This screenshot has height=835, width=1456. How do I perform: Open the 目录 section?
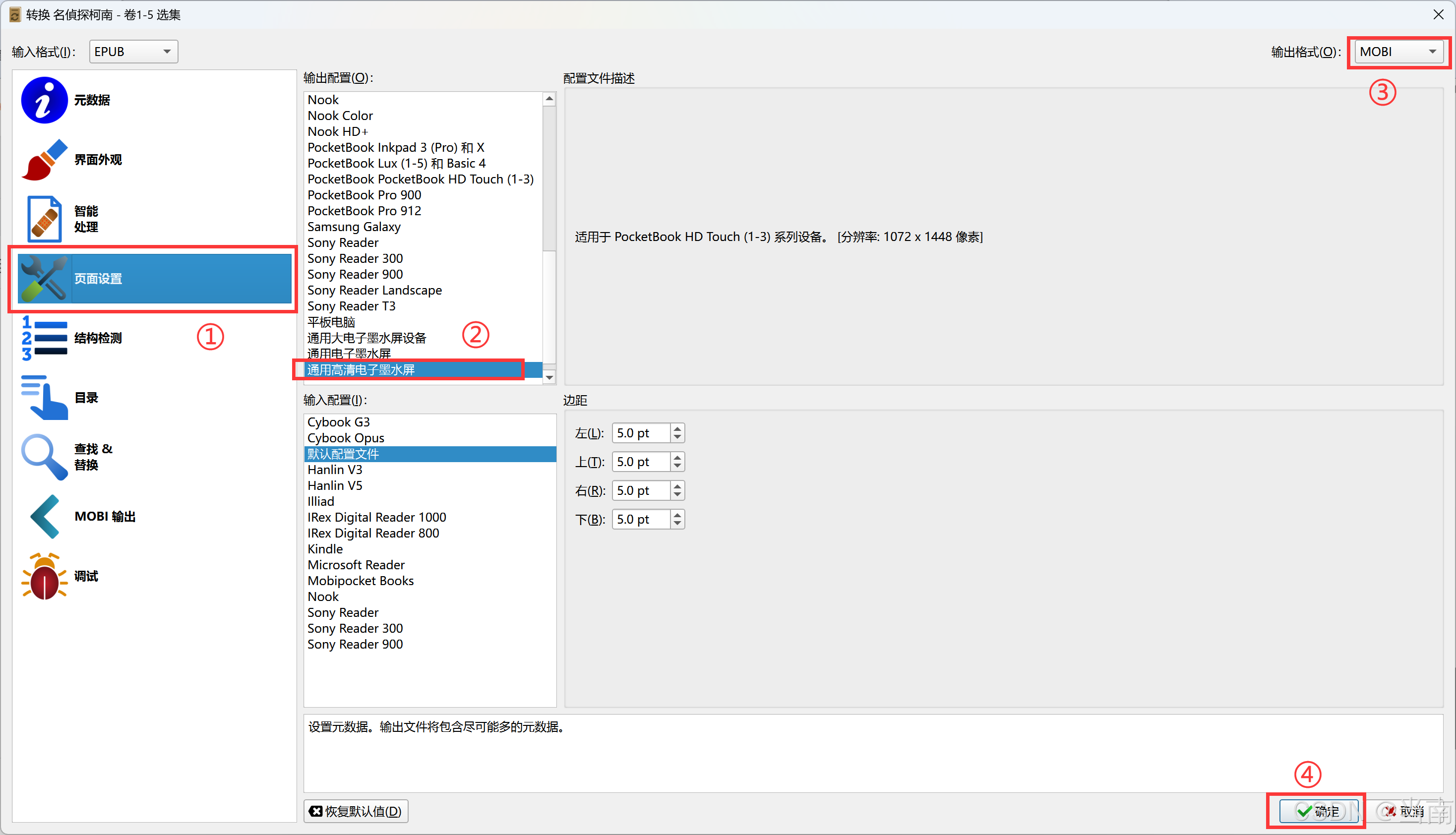coord(86,397)
